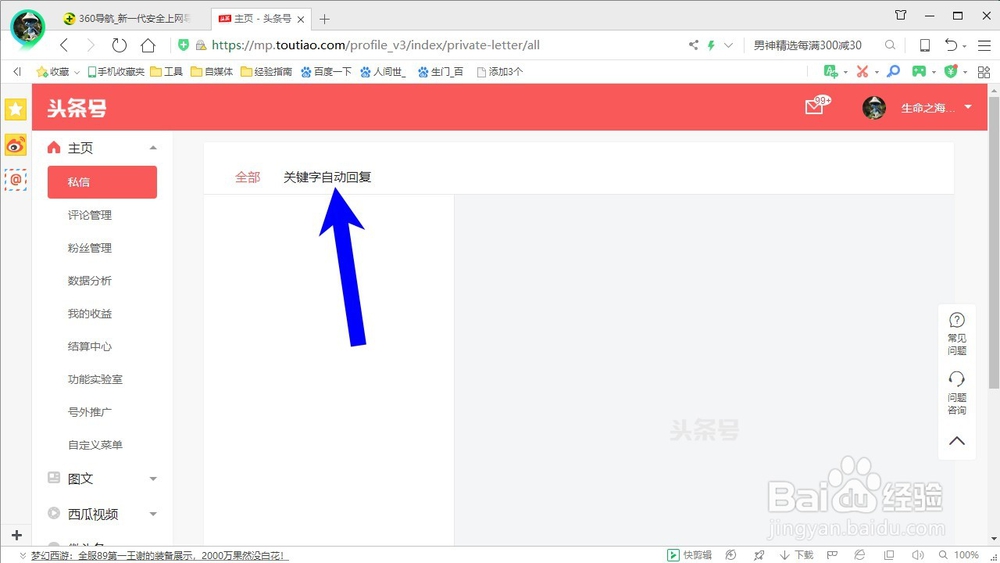Open the 生门_百 bookmark
Screen dimensions: 1000x563
click(x=441, y=71)
